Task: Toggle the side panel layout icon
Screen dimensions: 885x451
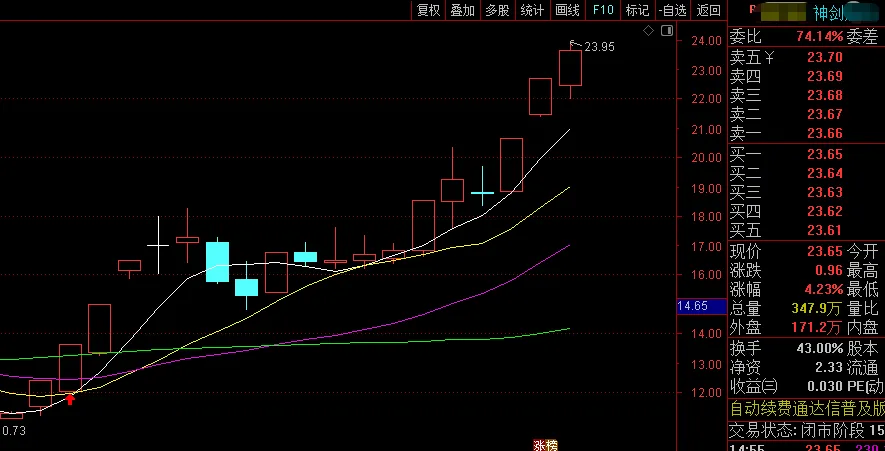Action: point(667,30)
